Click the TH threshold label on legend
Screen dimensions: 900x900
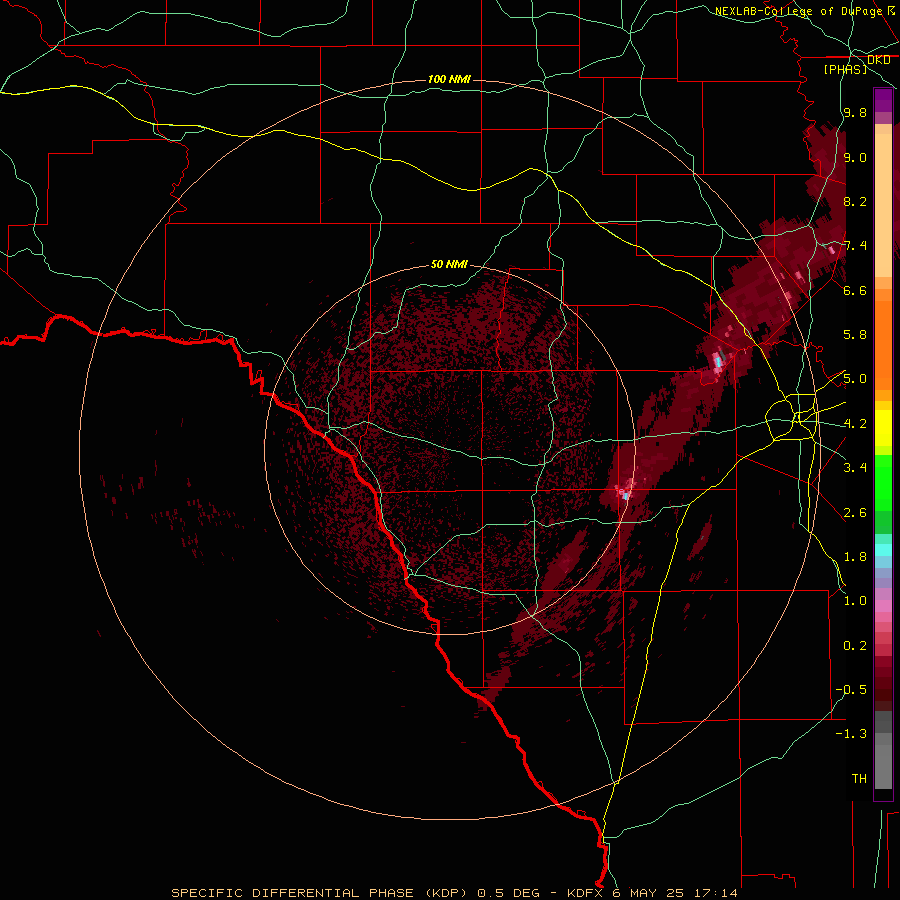[859, 779]
